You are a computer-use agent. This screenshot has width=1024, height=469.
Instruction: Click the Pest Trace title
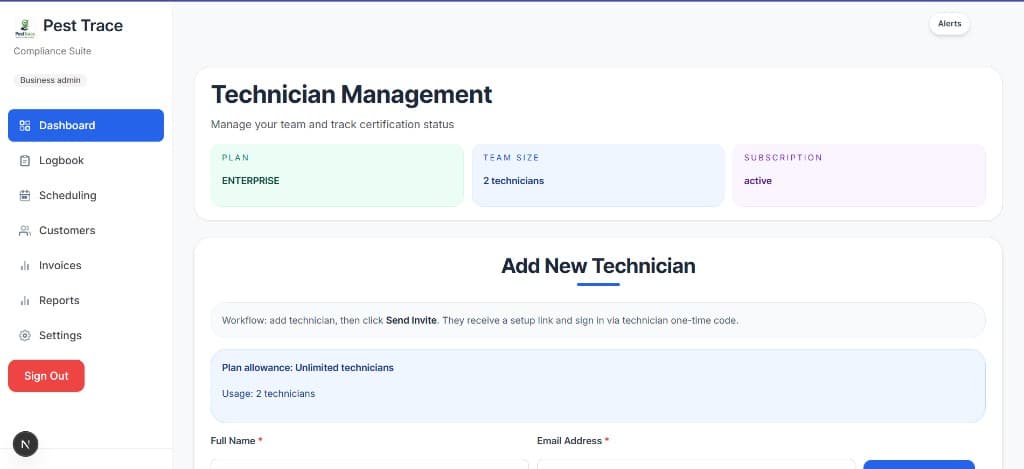(83, 25)
